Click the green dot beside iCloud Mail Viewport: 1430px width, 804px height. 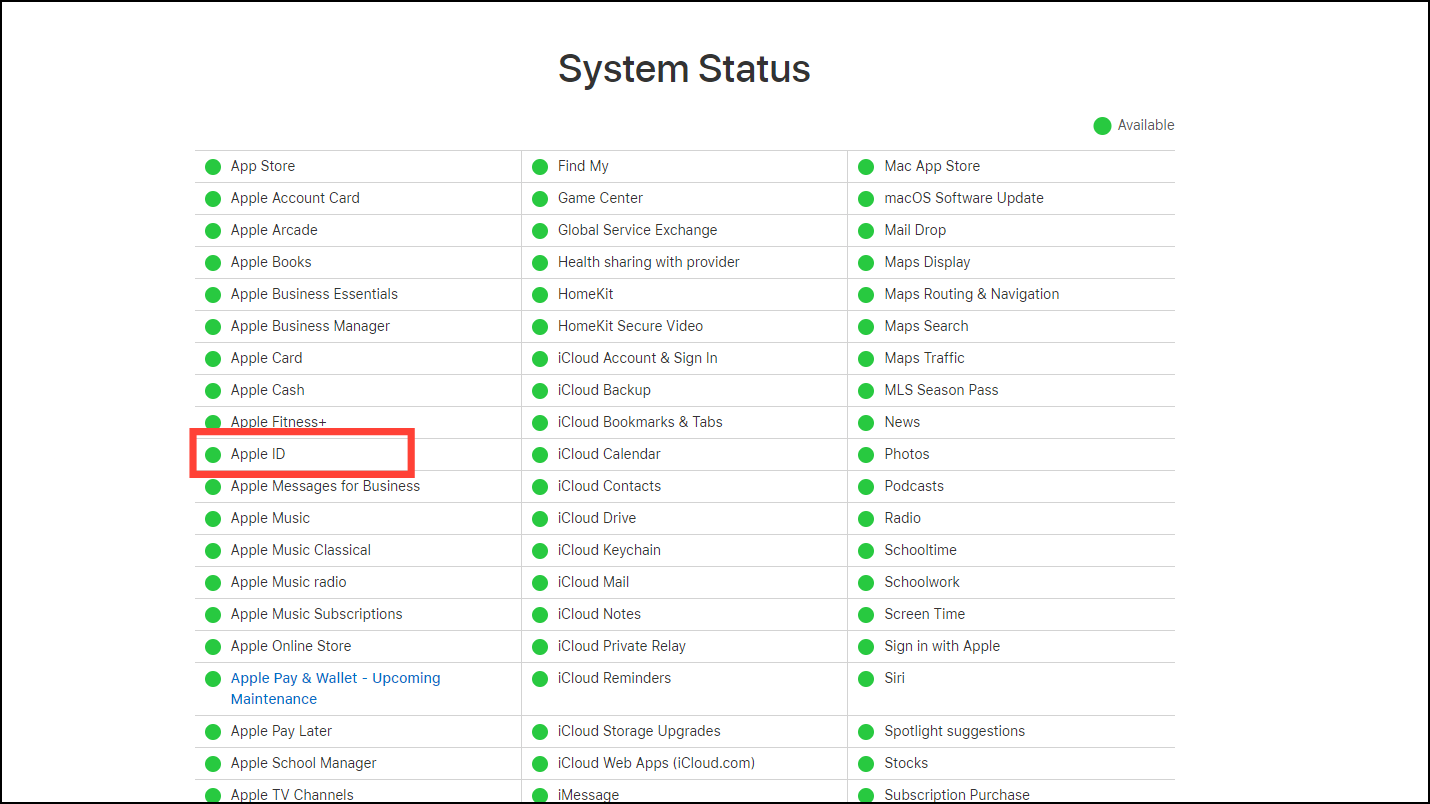click(540, 583)
